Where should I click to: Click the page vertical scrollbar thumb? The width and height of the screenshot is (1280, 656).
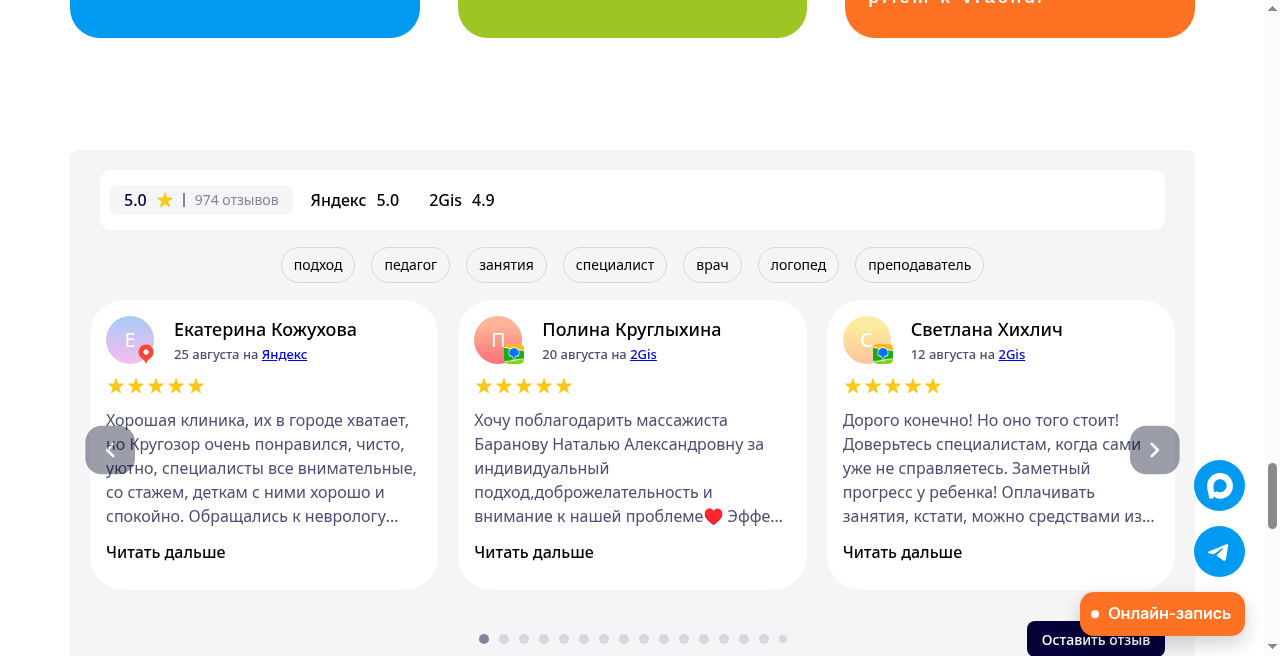pyautogui.click(x=1273, y=496)
